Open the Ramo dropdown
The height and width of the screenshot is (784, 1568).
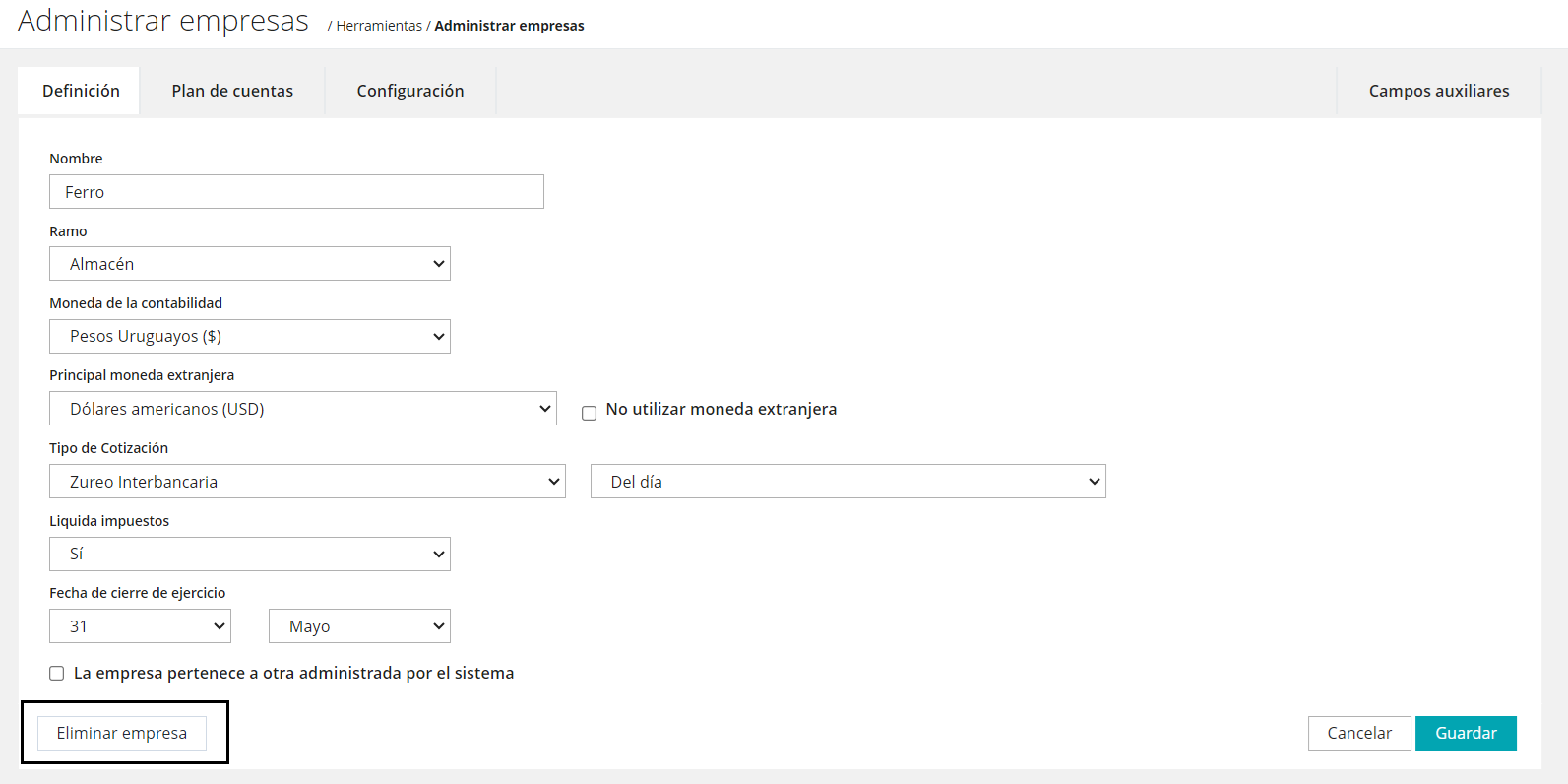[250, 264]
